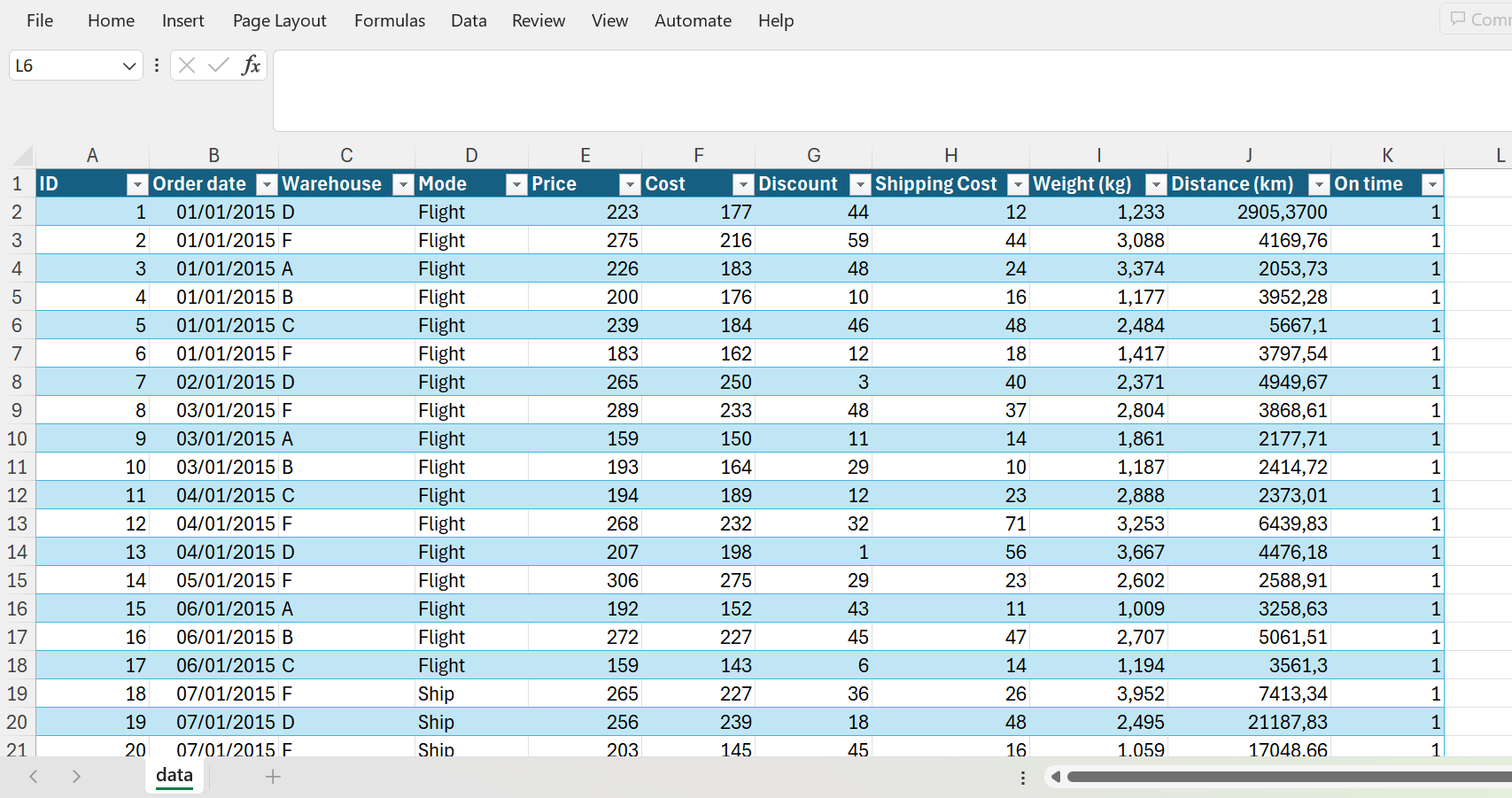
Task: Click inside the formula bar input
Action: click(x=886, y=90)
